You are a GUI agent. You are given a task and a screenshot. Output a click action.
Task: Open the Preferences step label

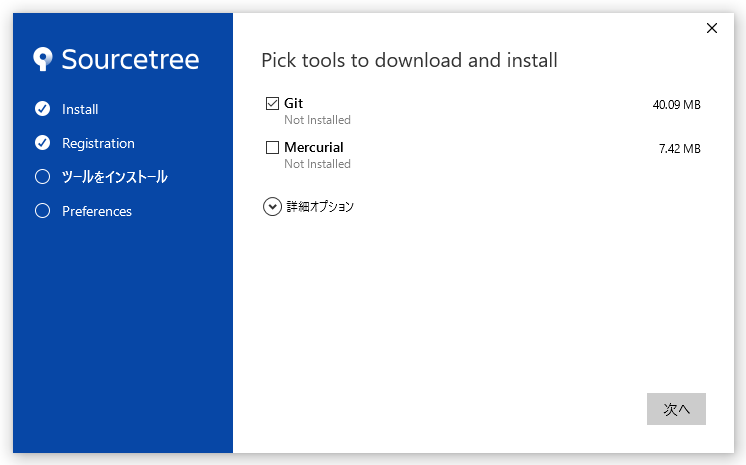point(97,211)
